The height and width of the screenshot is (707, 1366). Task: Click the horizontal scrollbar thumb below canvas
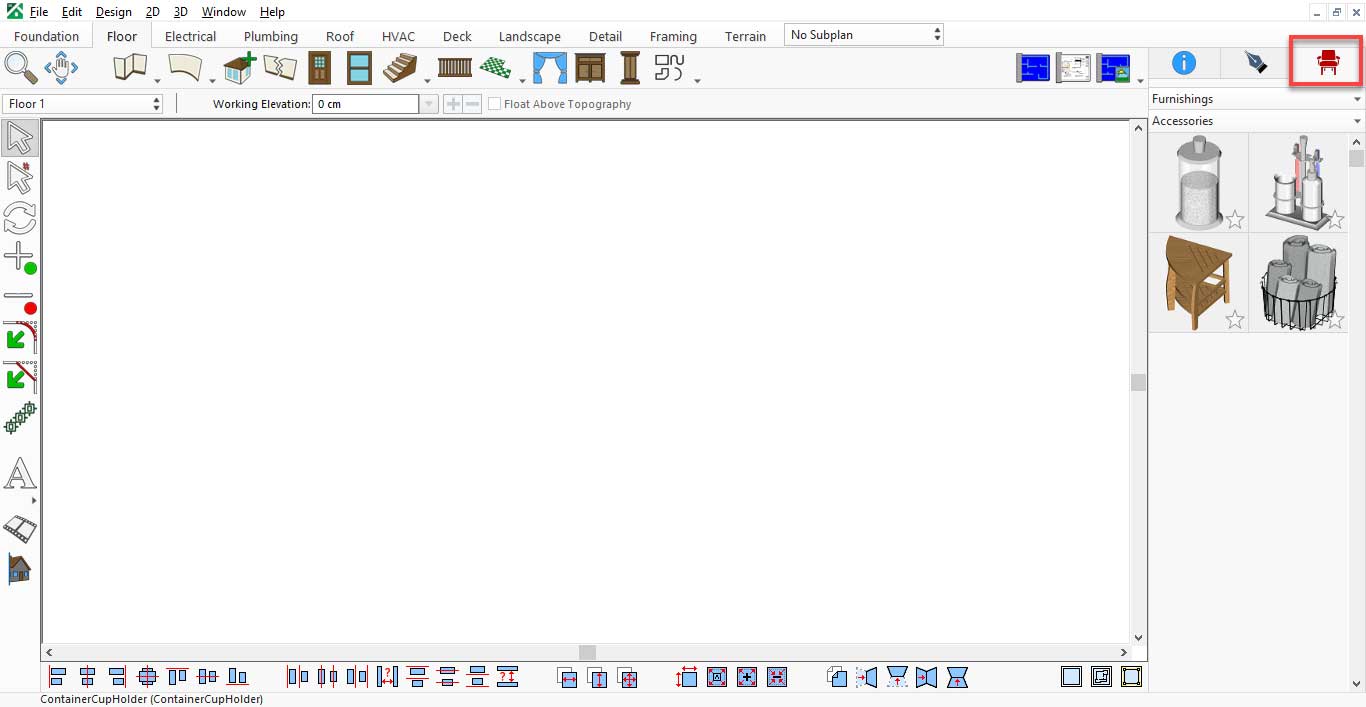tap(587, 652)
